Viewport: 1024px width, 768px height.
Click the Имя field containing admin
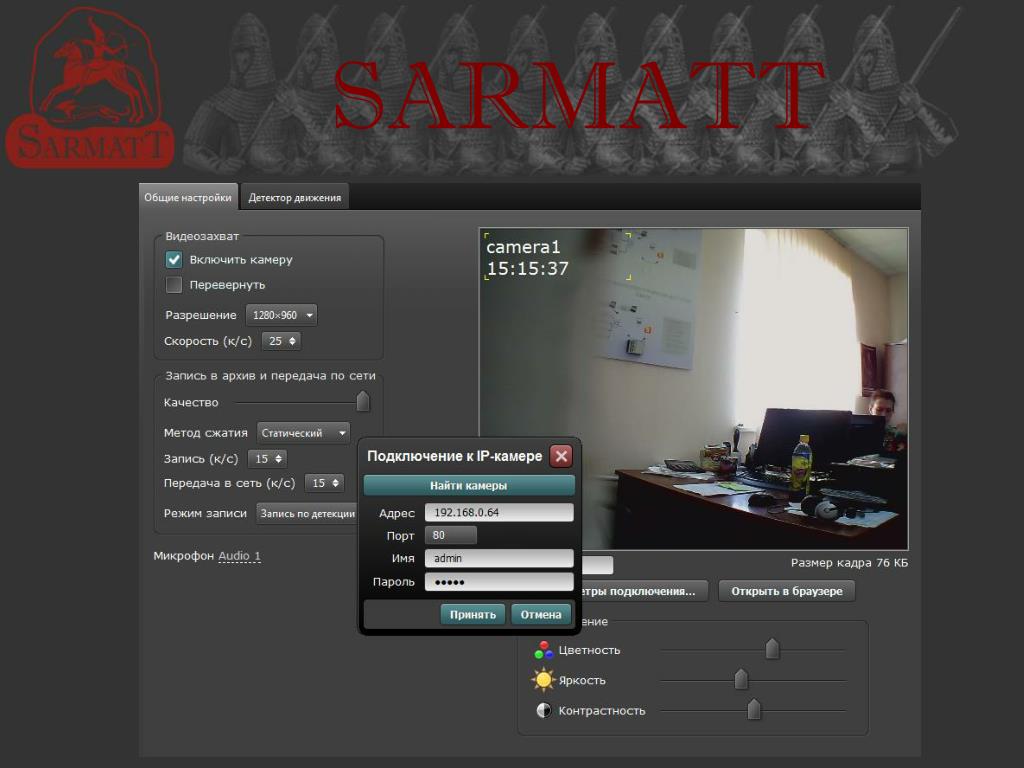[x=499, y=558]
